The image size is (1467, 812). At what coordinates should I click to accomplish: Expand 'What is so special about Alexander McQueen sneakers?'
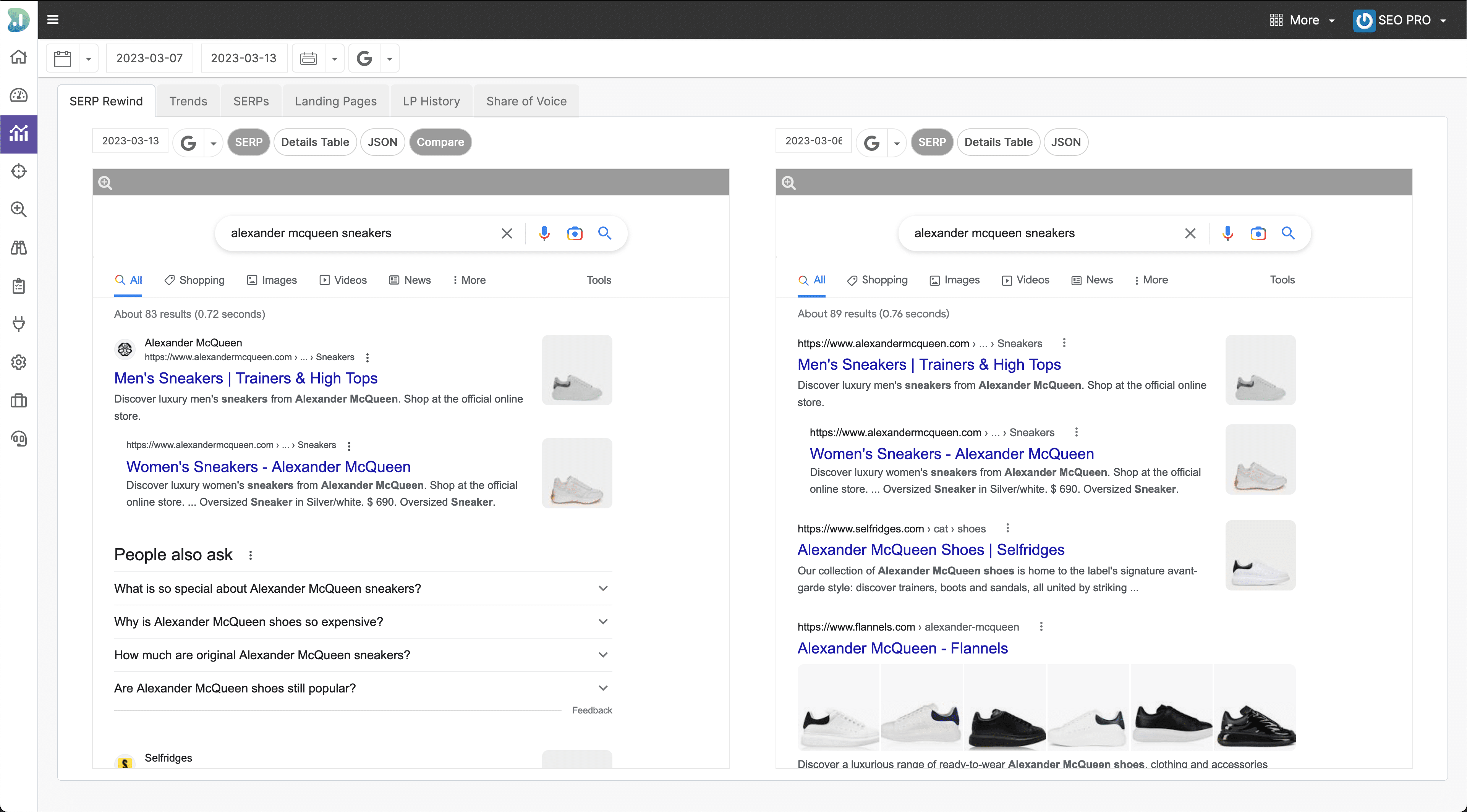(x=363, y=589)
